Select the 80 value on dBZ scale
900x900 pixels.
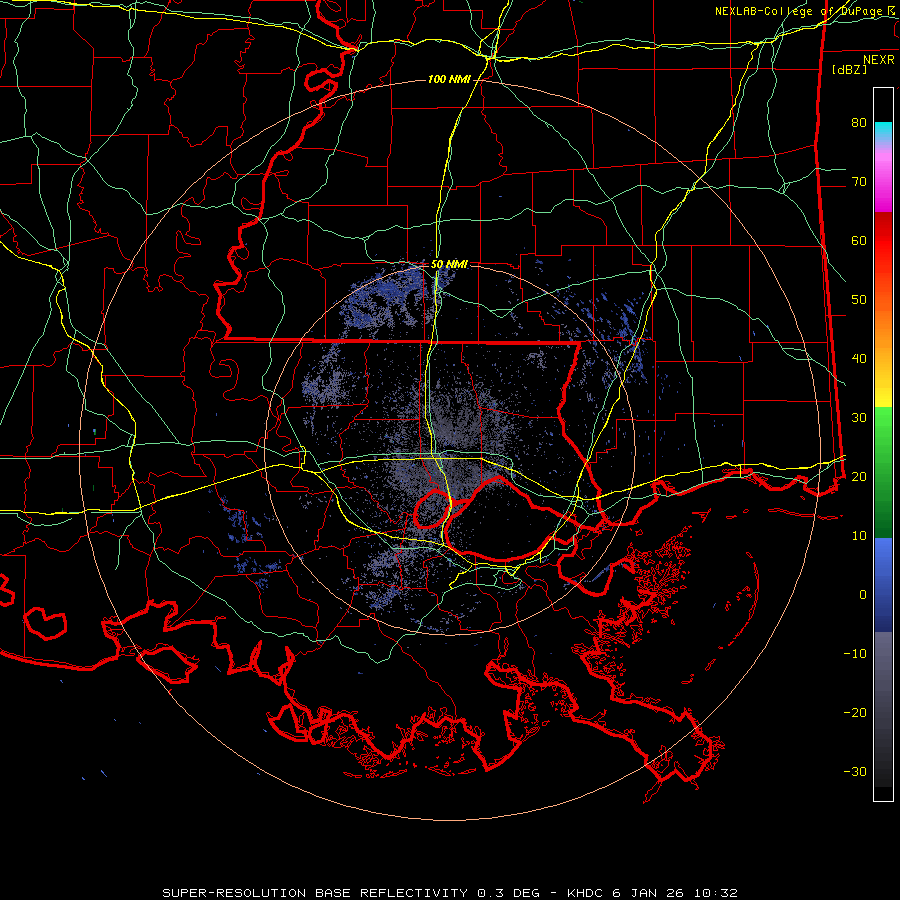point(859,122)
